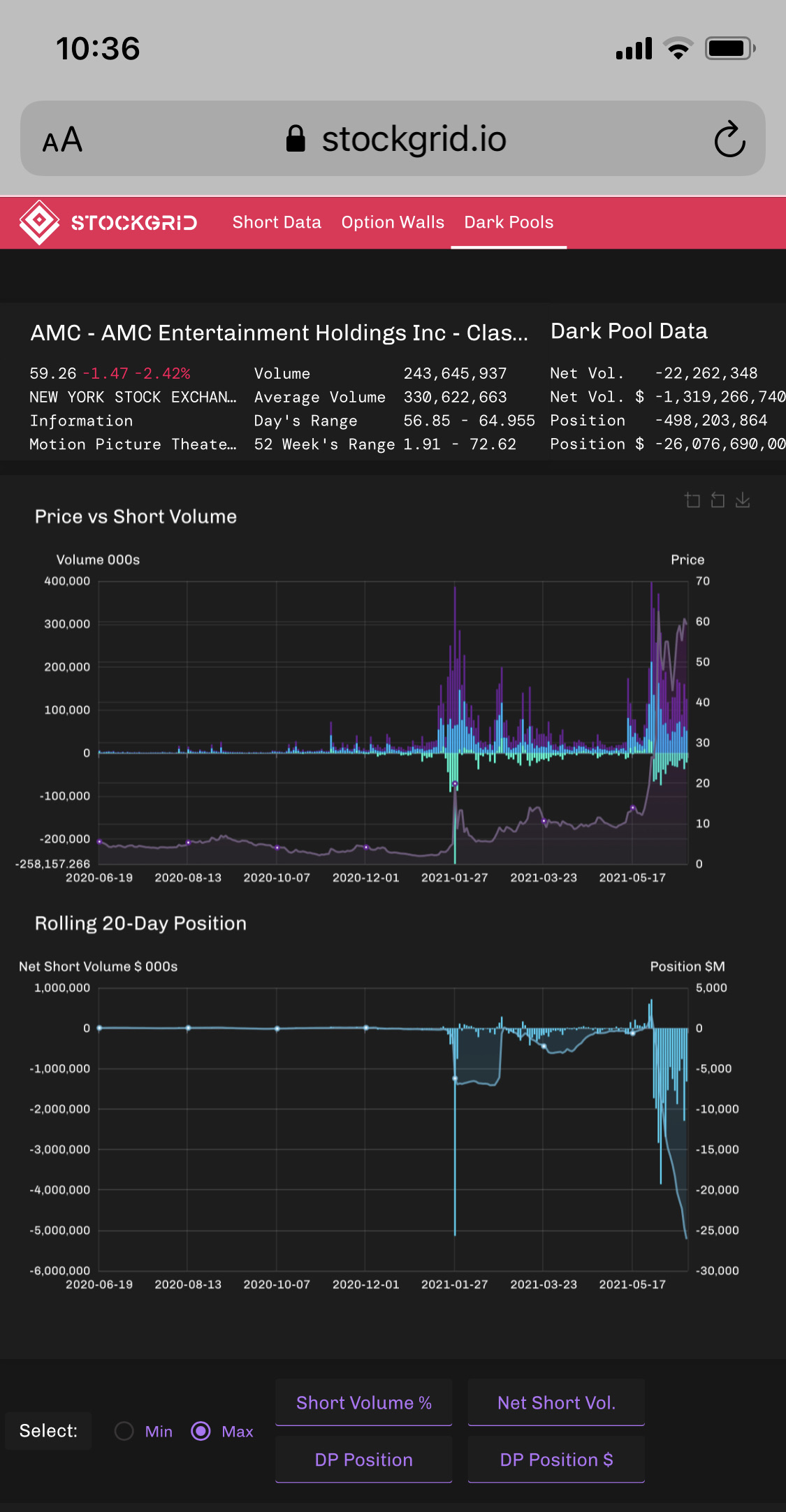Tap the -2.42% price change

tap(163, 373)
